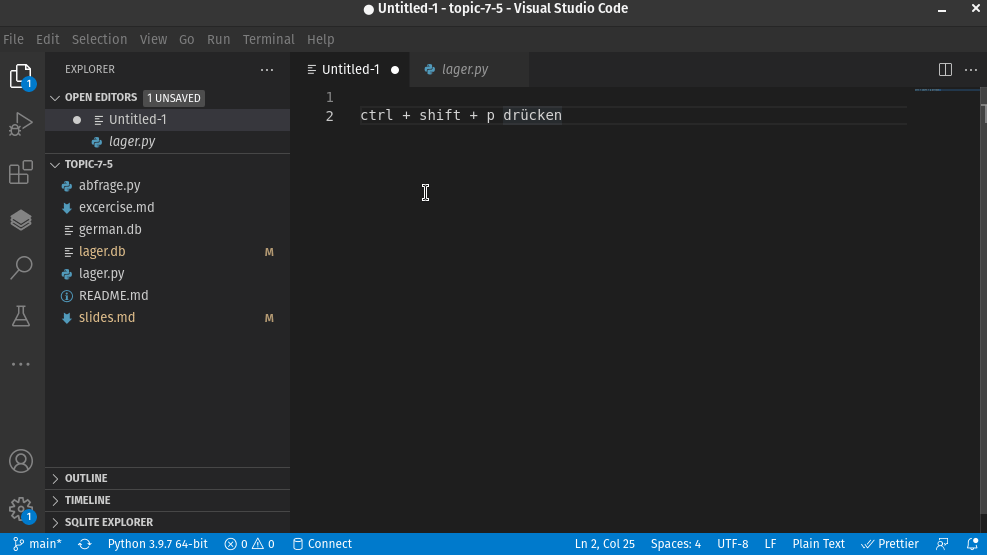Screen dimensions: 987x555
Task: Open editor more actions menu
Action: click(x=971, y=70)
